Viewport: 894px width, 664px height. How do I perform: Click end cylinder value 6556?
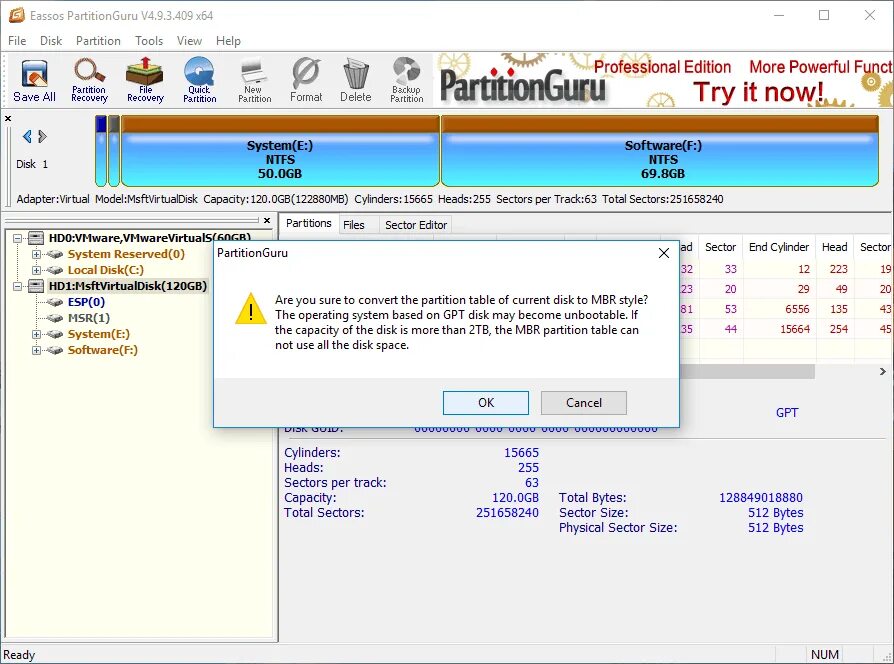[797, 309]
